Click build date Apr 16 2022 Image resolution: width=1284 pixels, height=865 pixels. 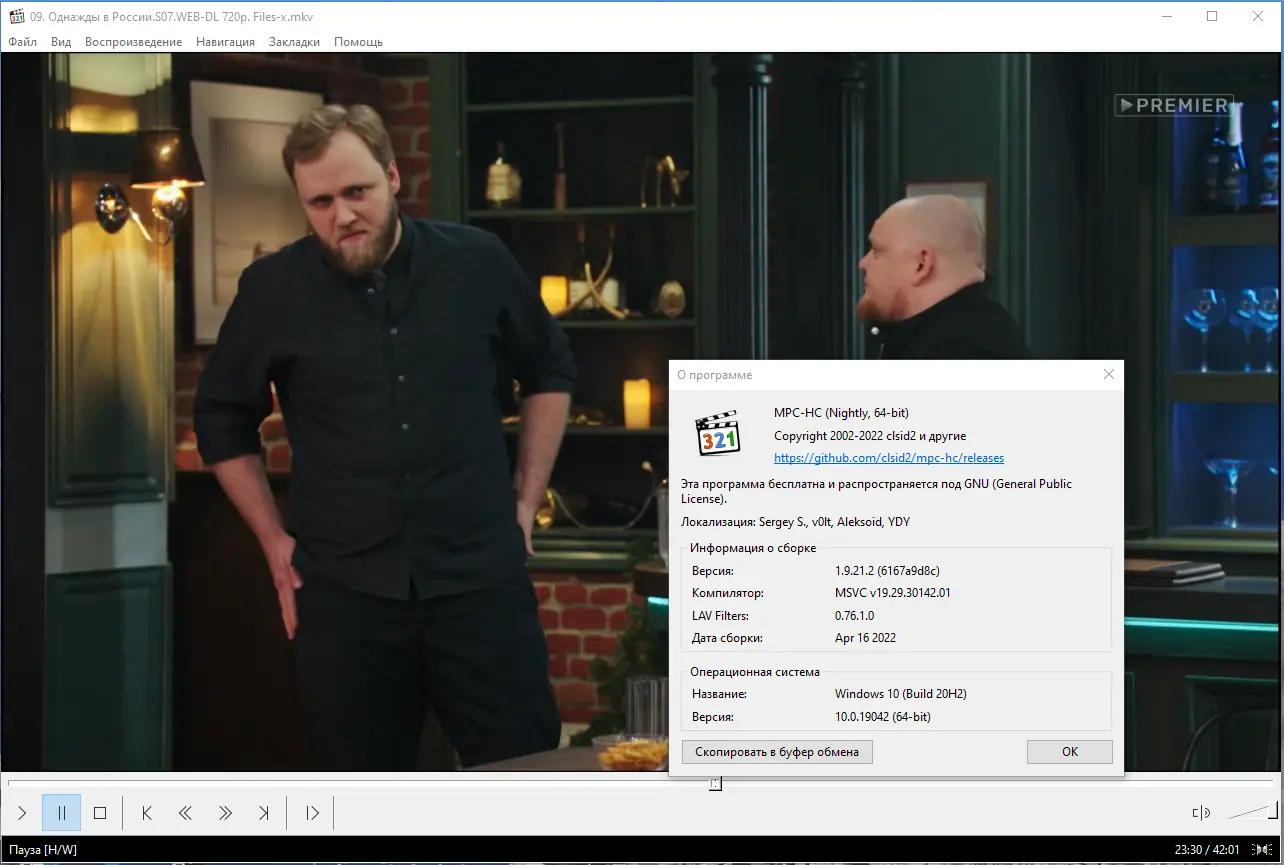coord(865,638)
